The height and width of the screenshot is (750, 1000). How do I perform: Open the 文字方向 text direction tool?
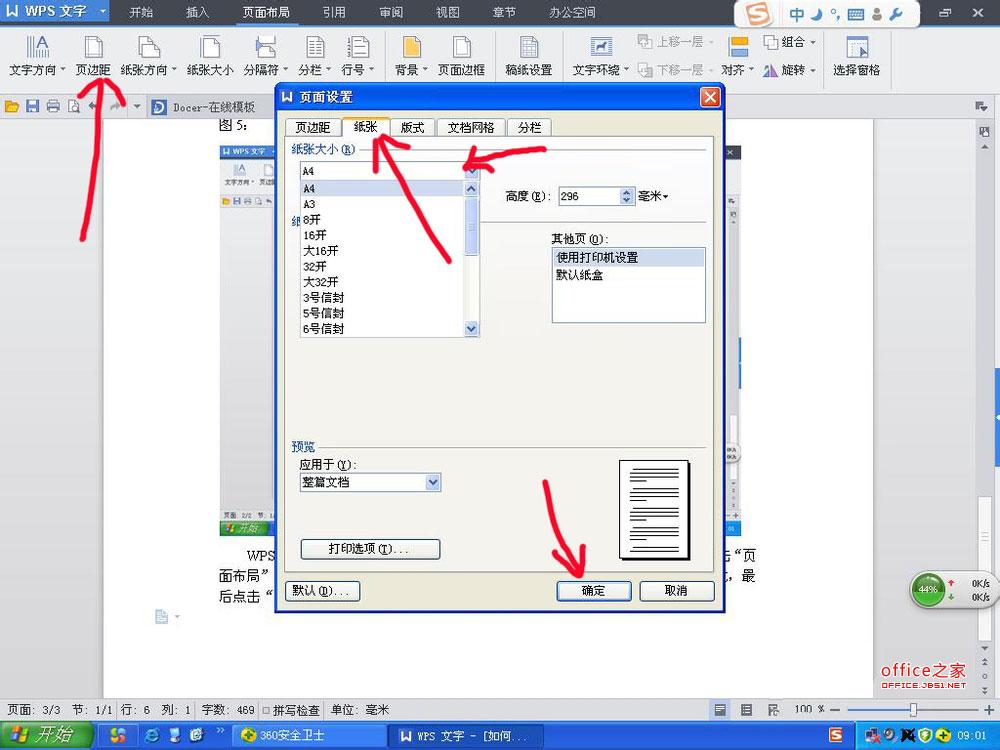point(37,56)
